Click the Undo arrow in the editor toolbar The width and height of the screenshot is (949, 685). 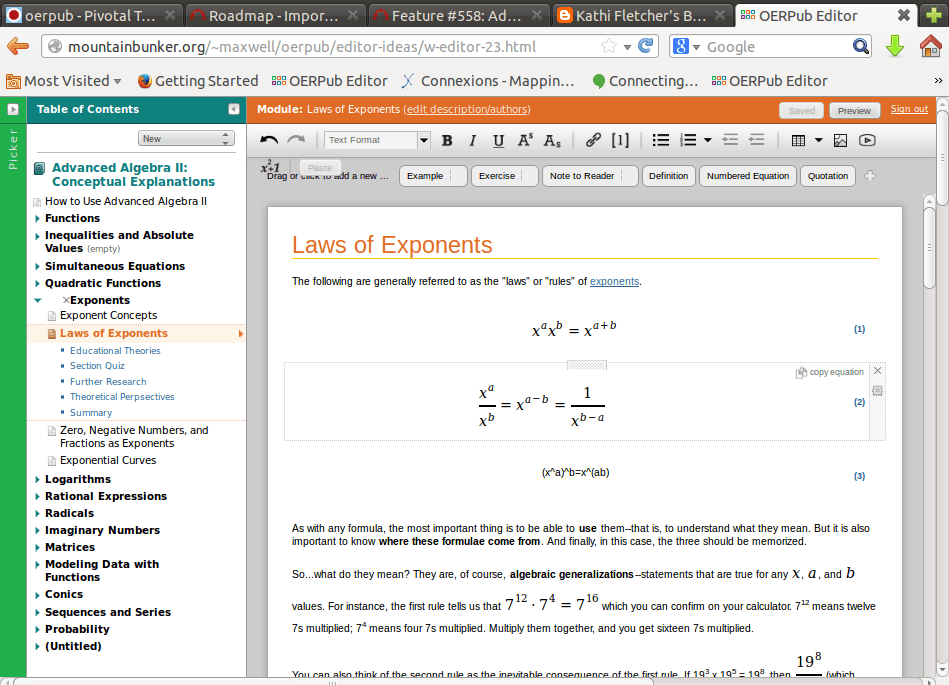(269, 141)
